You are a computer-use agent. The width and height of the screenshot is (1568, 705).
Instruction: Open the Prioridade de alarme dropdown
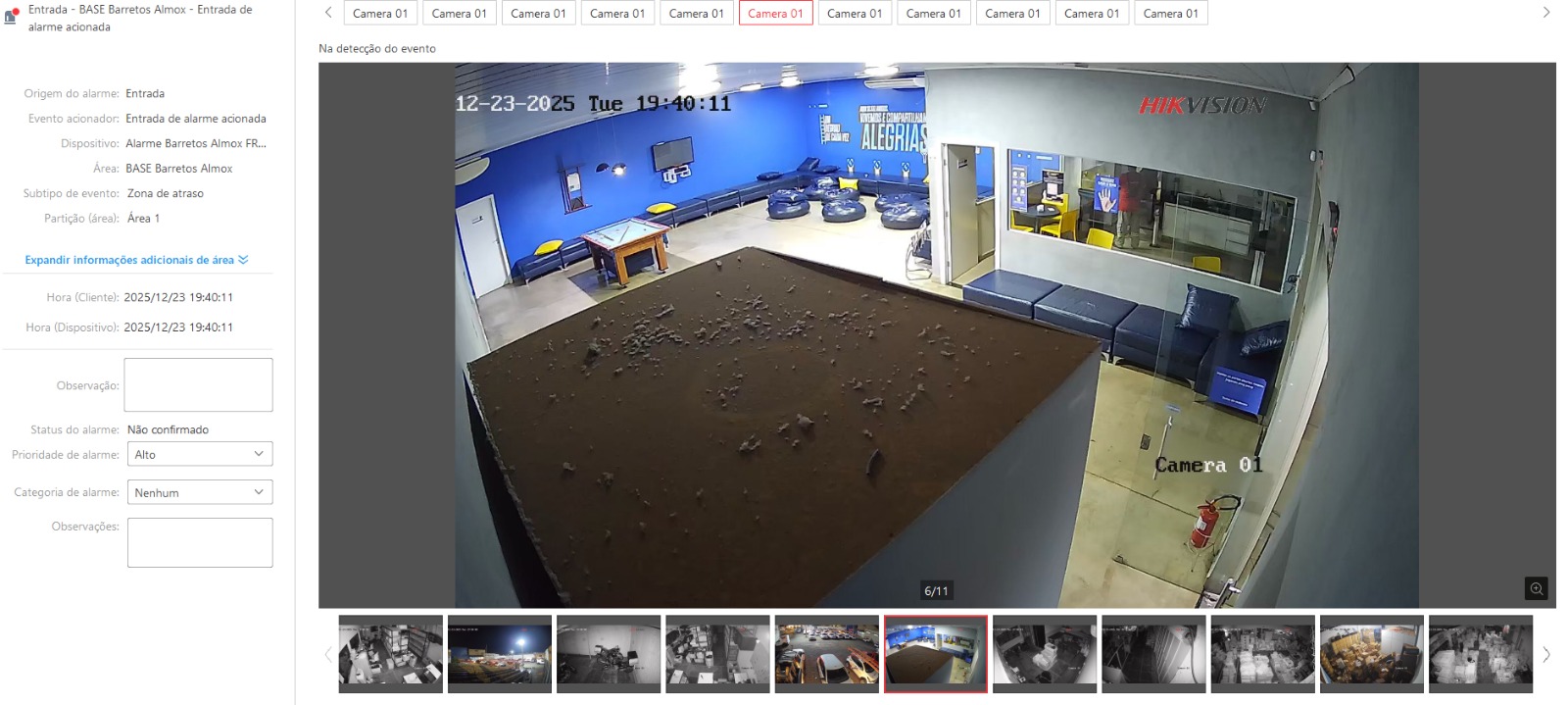coord(199,454)
